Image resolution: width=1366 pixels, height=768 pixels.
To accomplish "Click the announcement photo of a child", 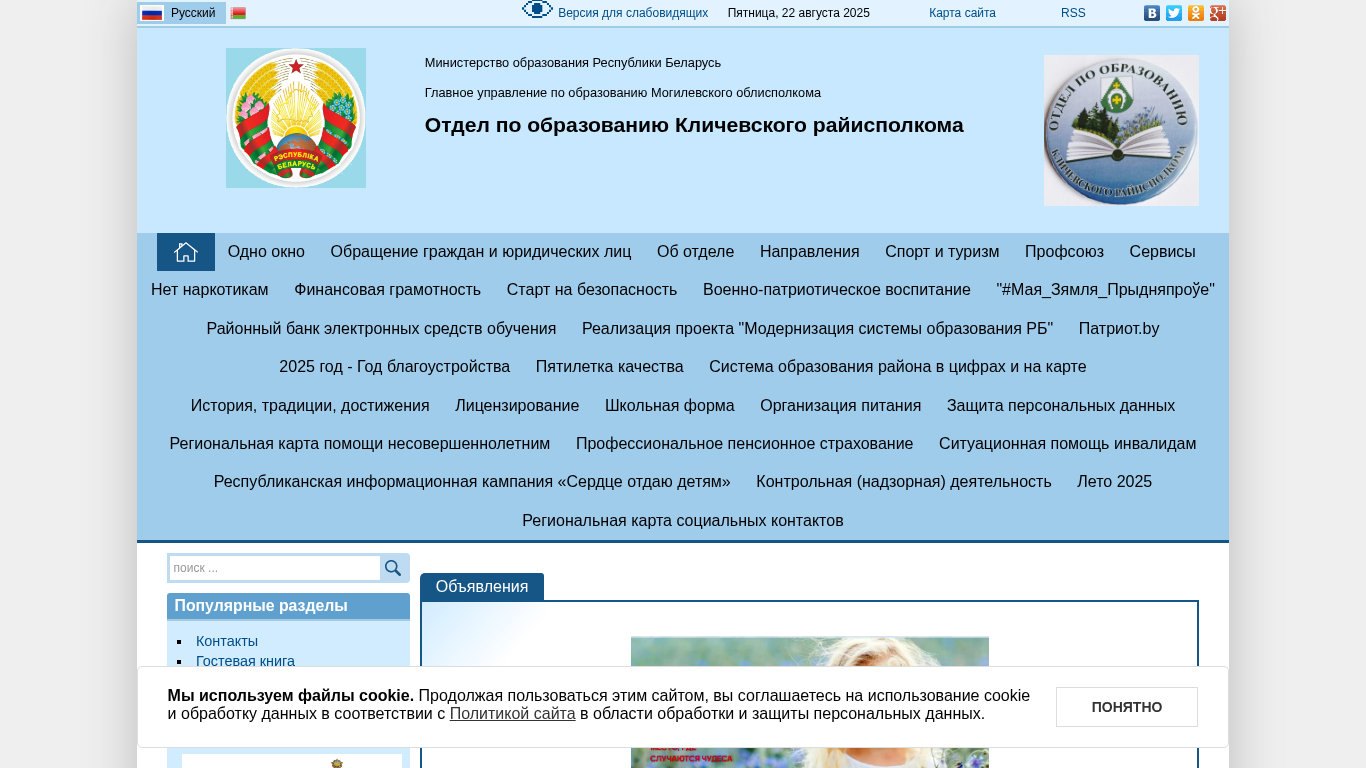I will pos(810,702).
